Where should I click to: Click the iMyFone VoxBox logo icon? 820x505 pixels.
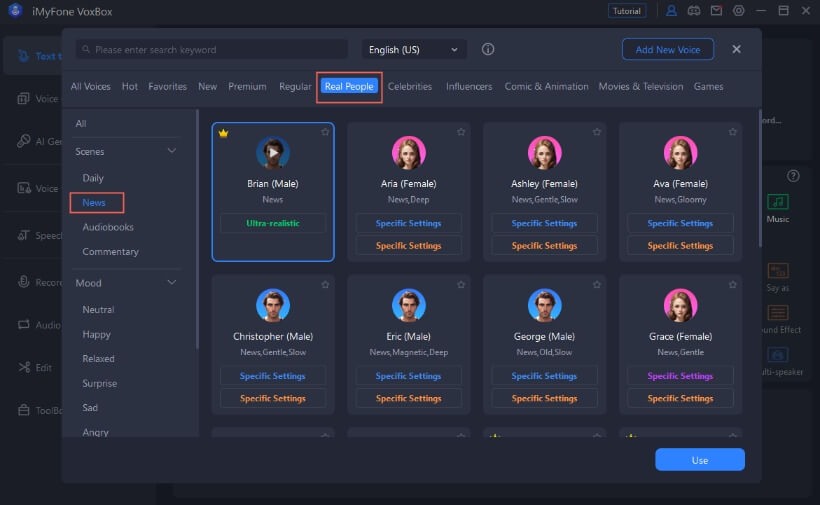click(15, 10)
